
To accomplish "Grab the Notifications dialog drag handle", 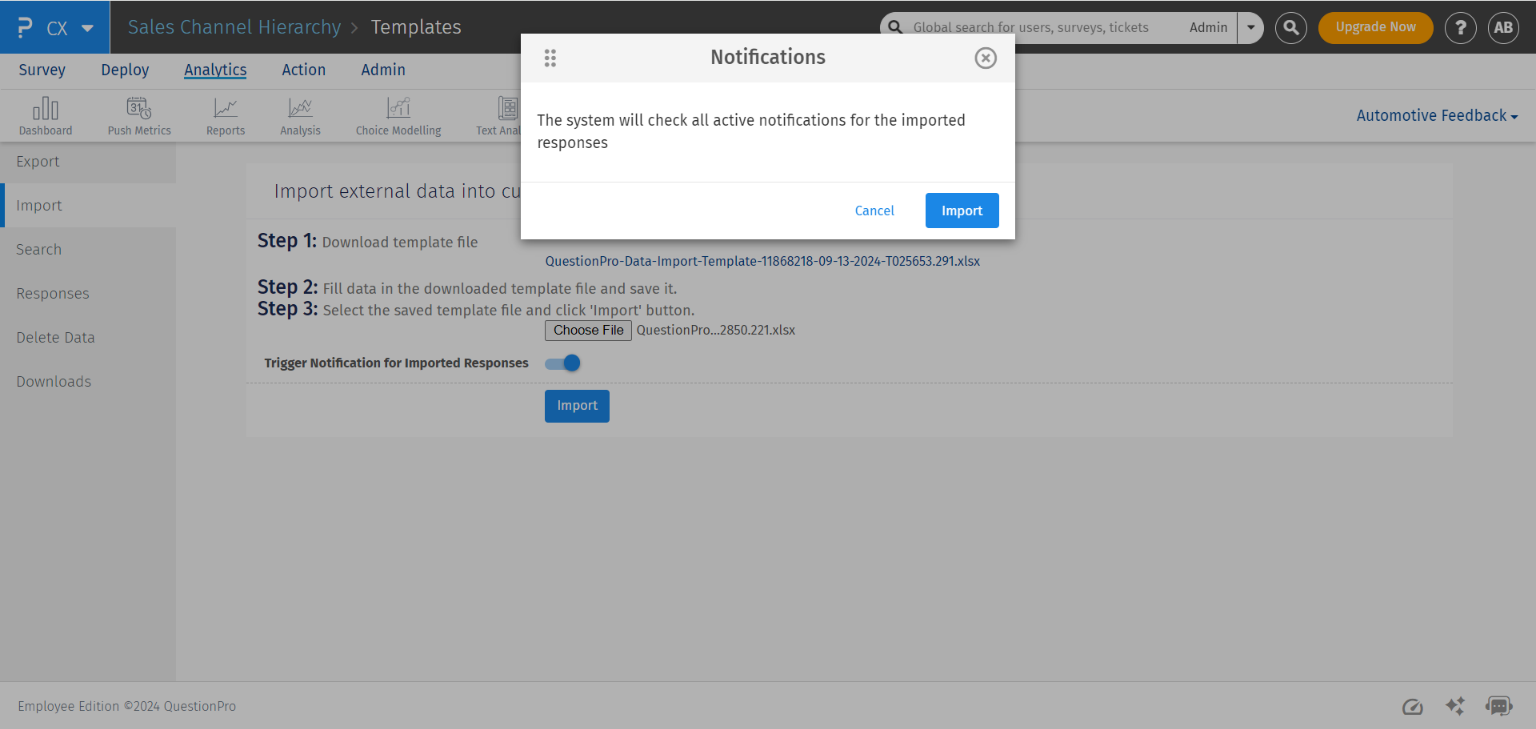I will coord(550,58).
